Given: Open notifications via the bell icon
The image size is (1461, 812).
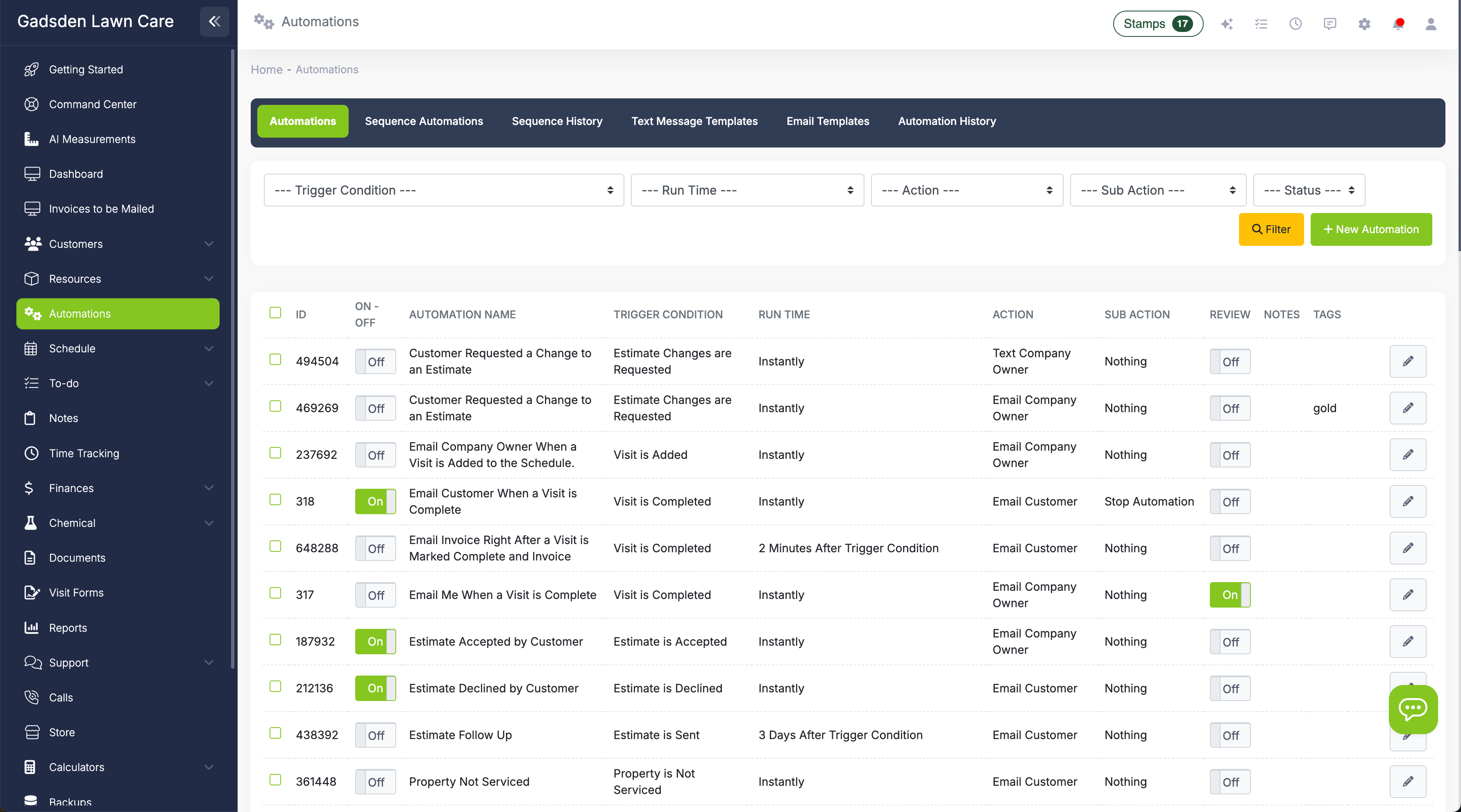Looking at the screenshot, I should click(1398, 24).
